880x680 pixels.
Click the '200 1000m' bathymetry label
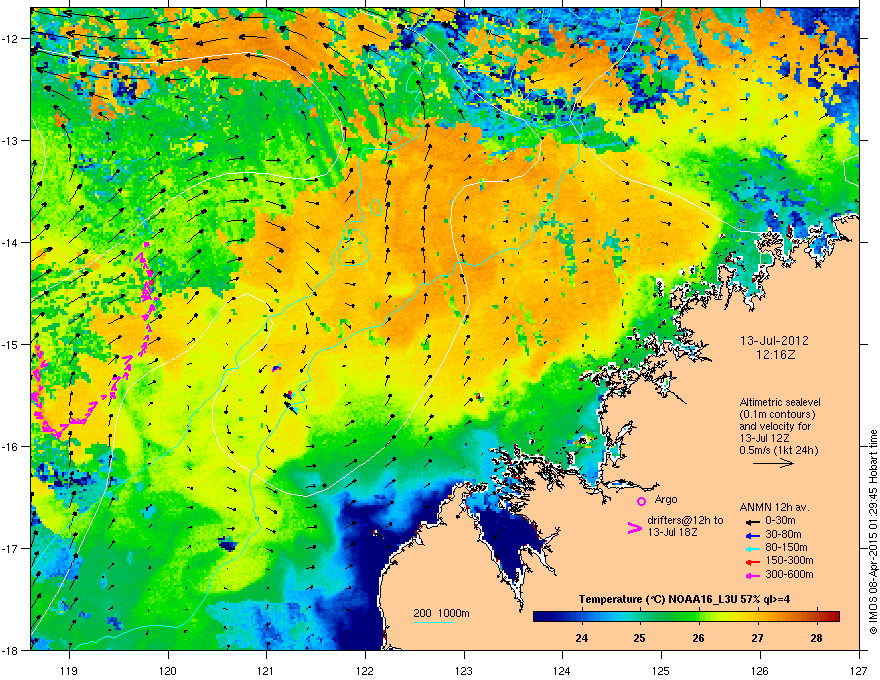tap(441, 613)
